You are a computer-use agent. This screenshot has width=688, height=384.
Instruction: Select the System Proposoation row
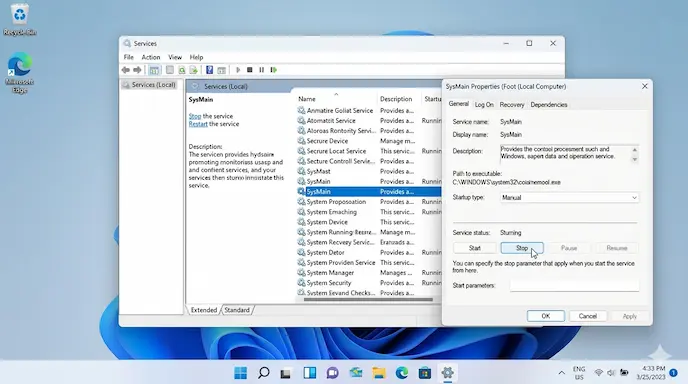point(369,201)
